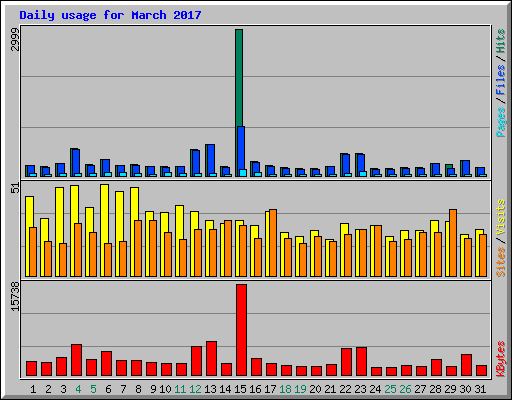The image size is (512, 400).
Task: Click the 'Hits' legend label
Action: 500,41
